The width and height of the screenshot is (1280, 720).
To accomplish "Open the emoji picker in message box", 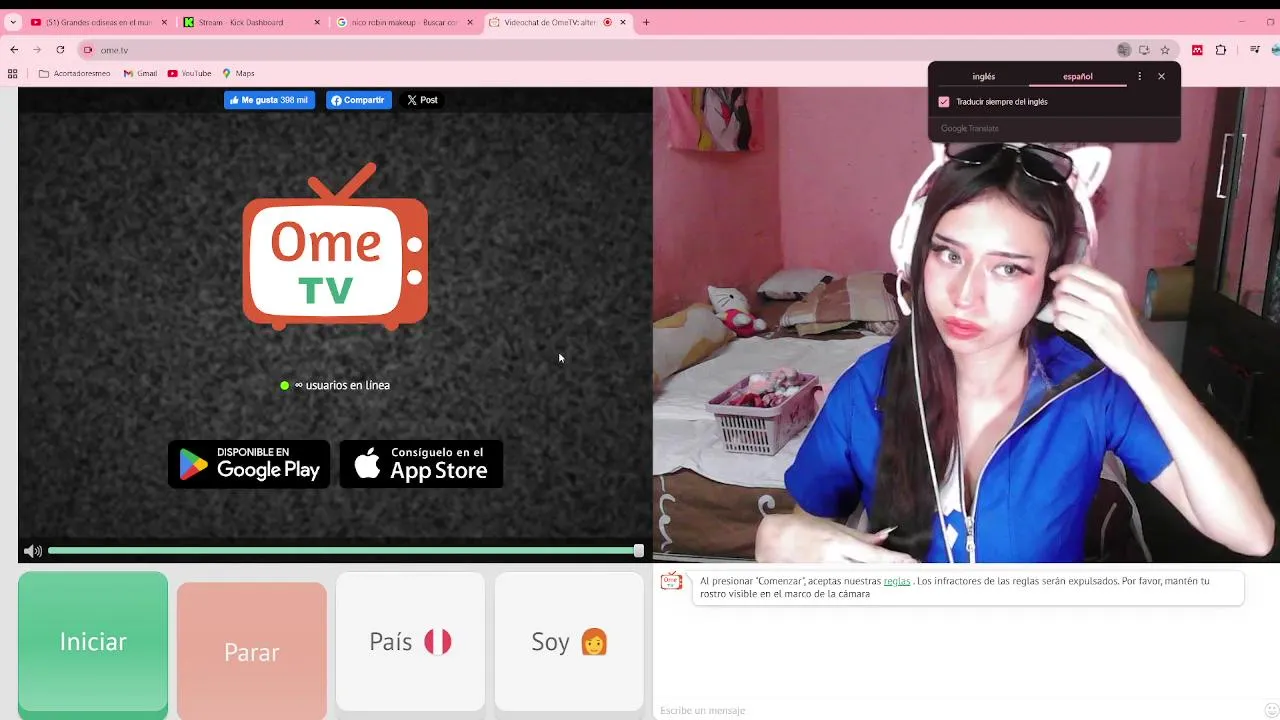I will point(1271,710).
